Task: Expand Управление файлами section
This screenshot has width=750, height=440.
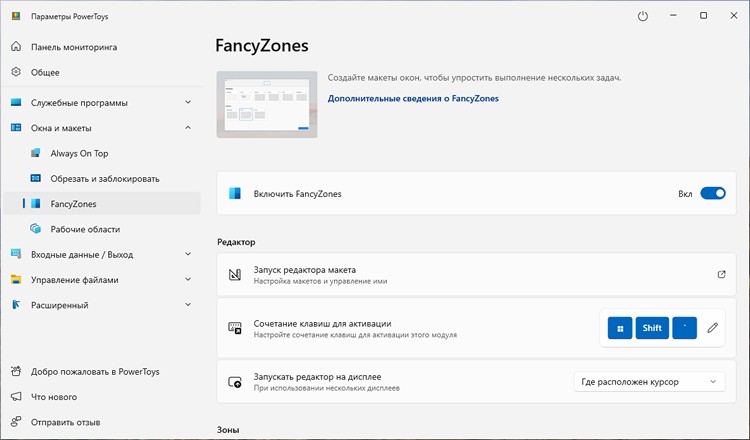Action: click(x=102, y=280)
